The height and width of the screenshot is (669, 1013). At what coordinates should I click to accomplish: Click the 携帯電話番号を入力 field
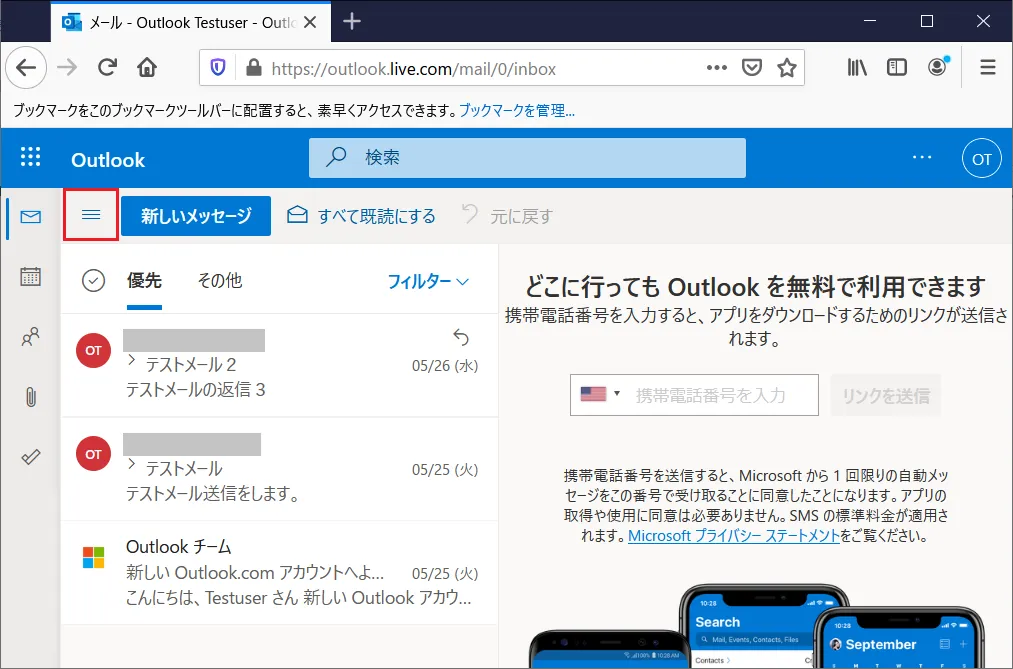pyautogui.click(x=709, y=395)
